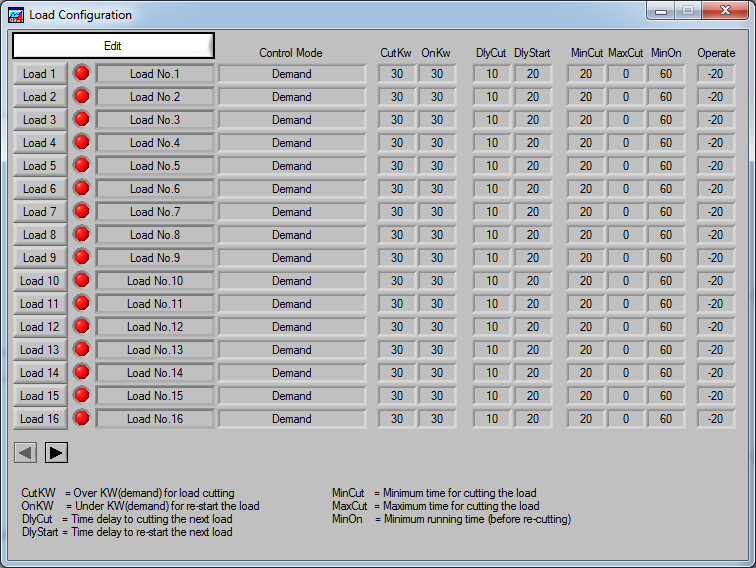Select the Load No.13 name field
The height and width of the screenshot is (568, 756).
tap(155, 350)
